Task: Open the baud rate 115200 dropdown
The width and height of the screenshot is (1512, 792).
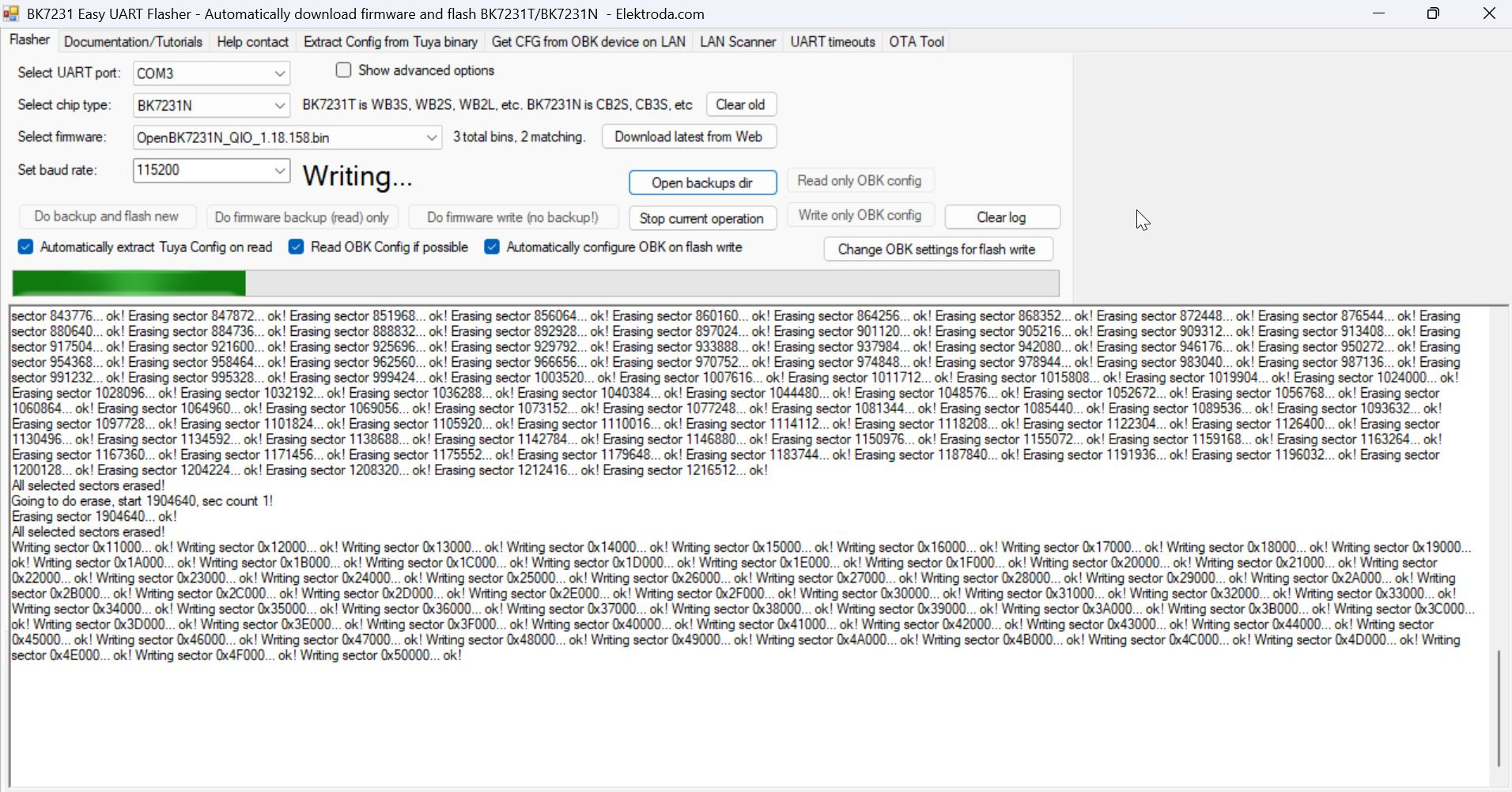Action: click(x=279, y=170)
